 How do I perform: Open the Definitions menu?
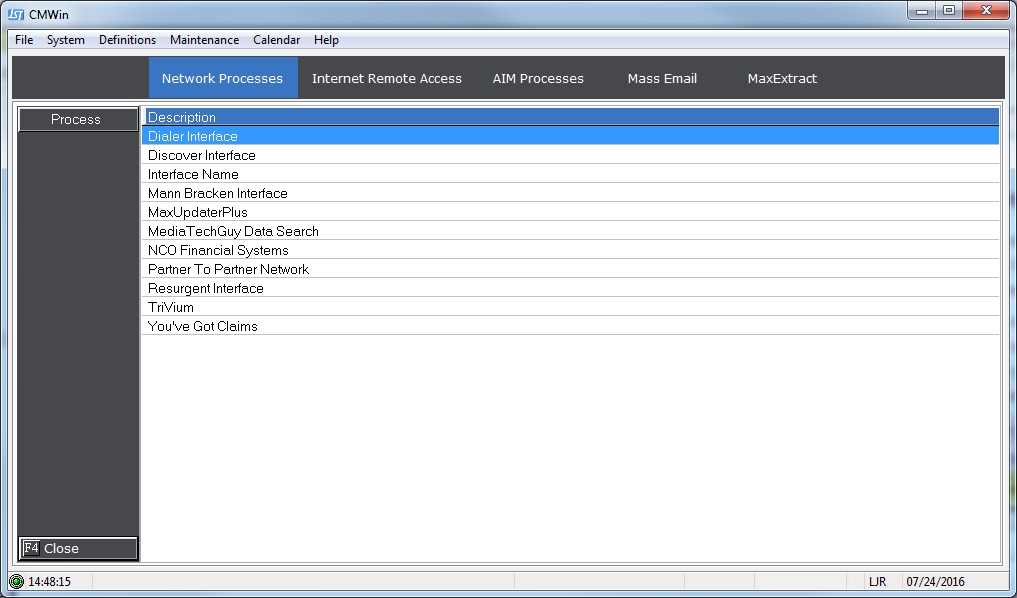point(127,40)
